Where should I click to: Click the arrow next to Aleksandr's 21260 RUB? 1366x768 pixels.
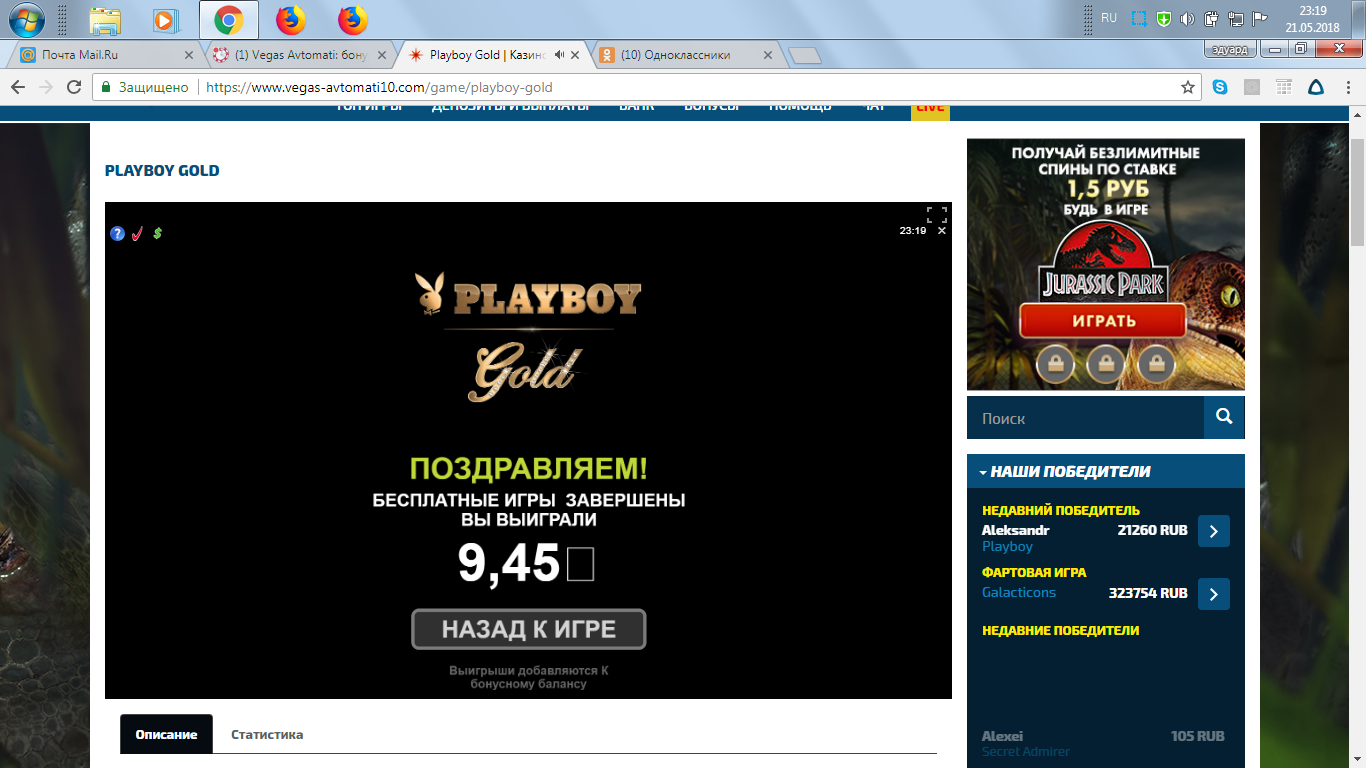tap(1214, 531)
